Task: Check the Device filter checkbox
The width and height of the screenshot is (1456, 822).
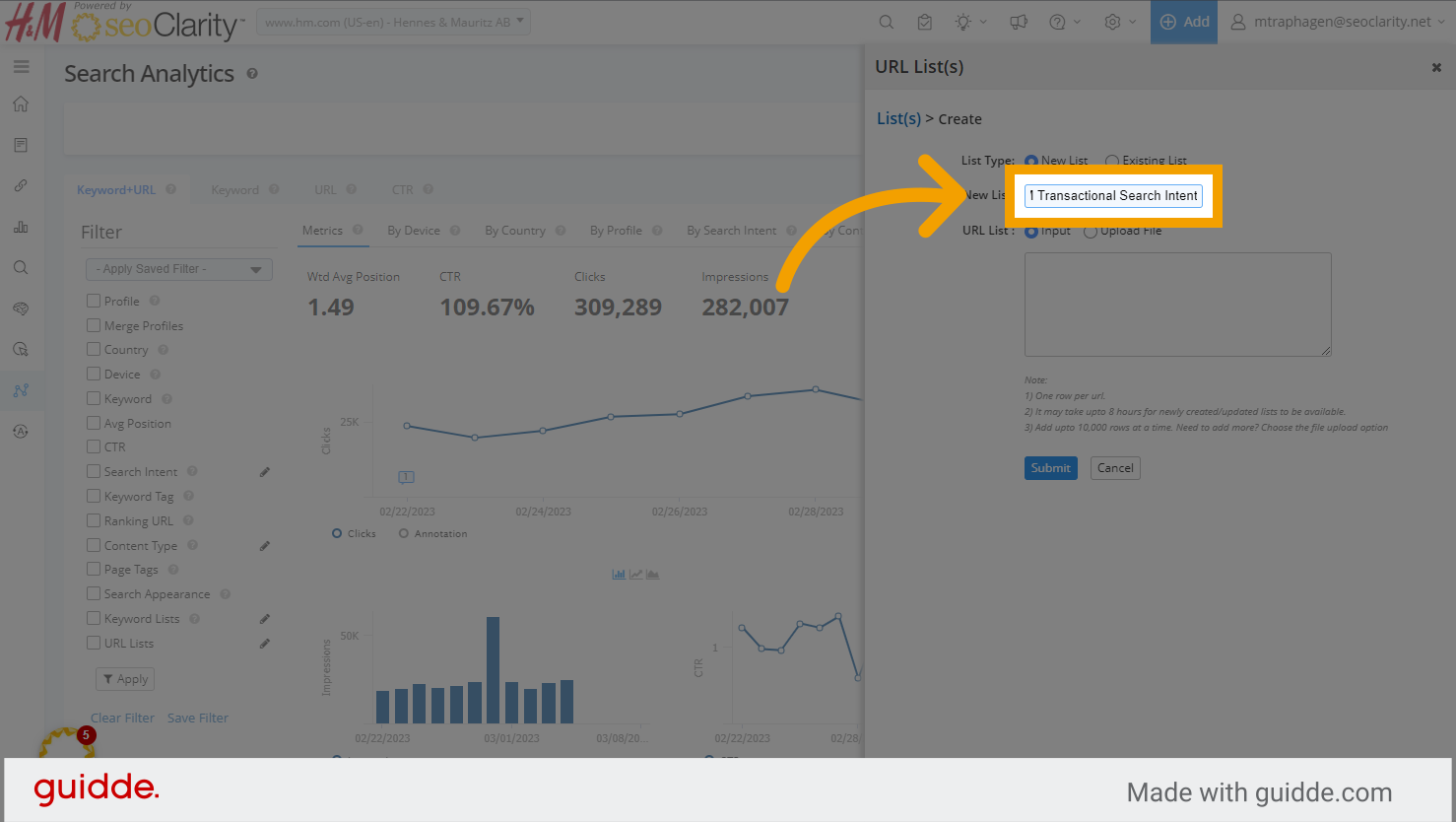Action: coord(94,374)
